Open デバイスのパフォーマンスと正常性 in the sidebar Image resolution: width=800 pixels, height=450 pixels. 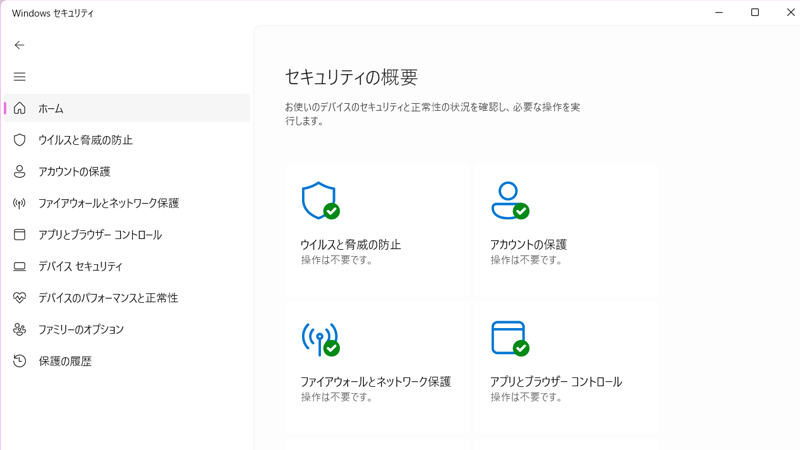127,297
